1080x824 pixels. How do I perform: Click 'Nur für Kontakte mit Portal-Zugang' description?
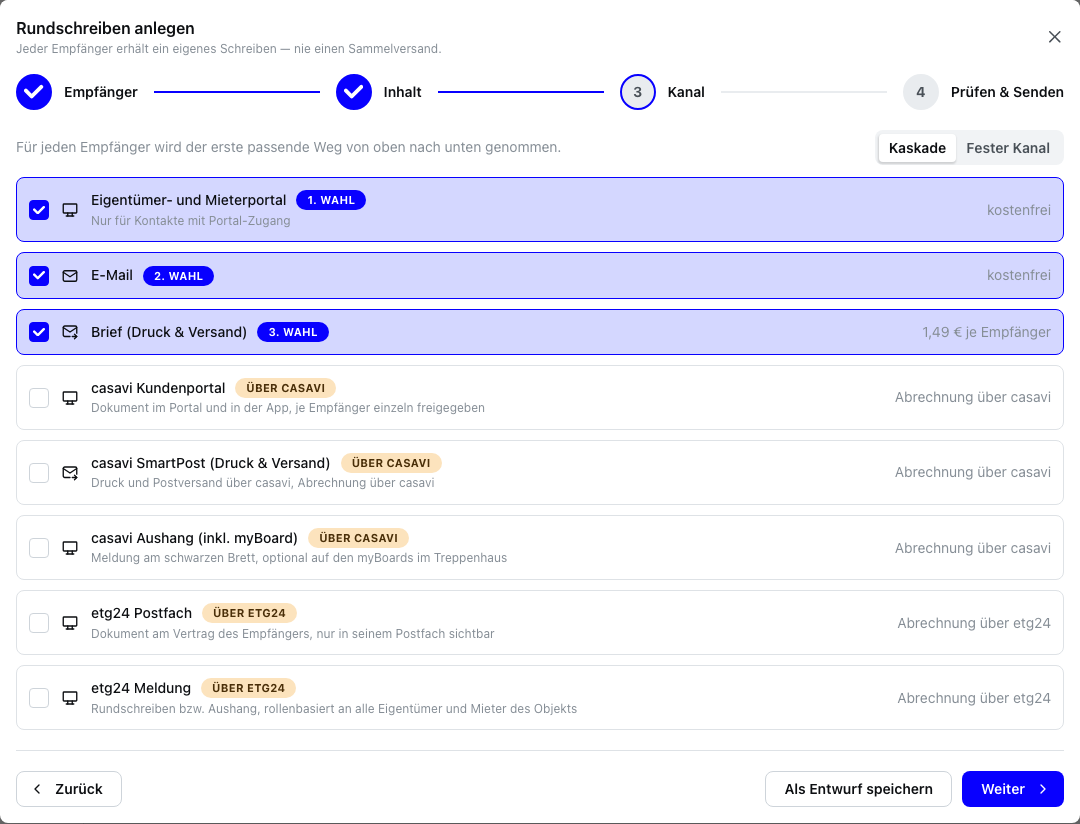pos(191,221)
